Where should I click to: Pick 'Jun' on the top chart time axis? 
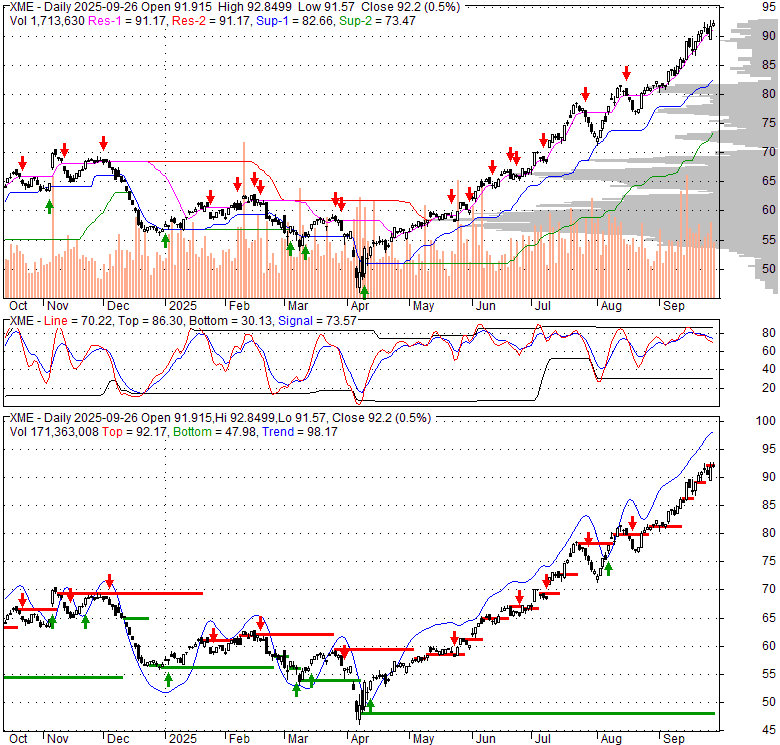point(486,306)
